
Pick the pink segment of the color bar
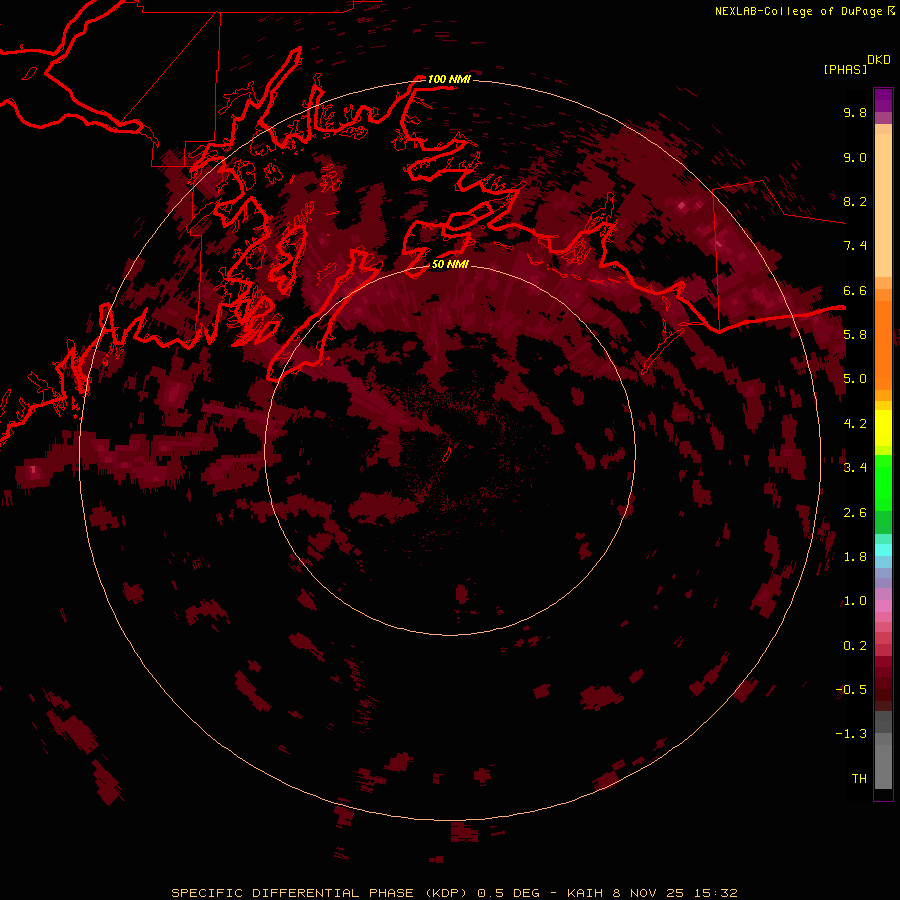(883, 606)
